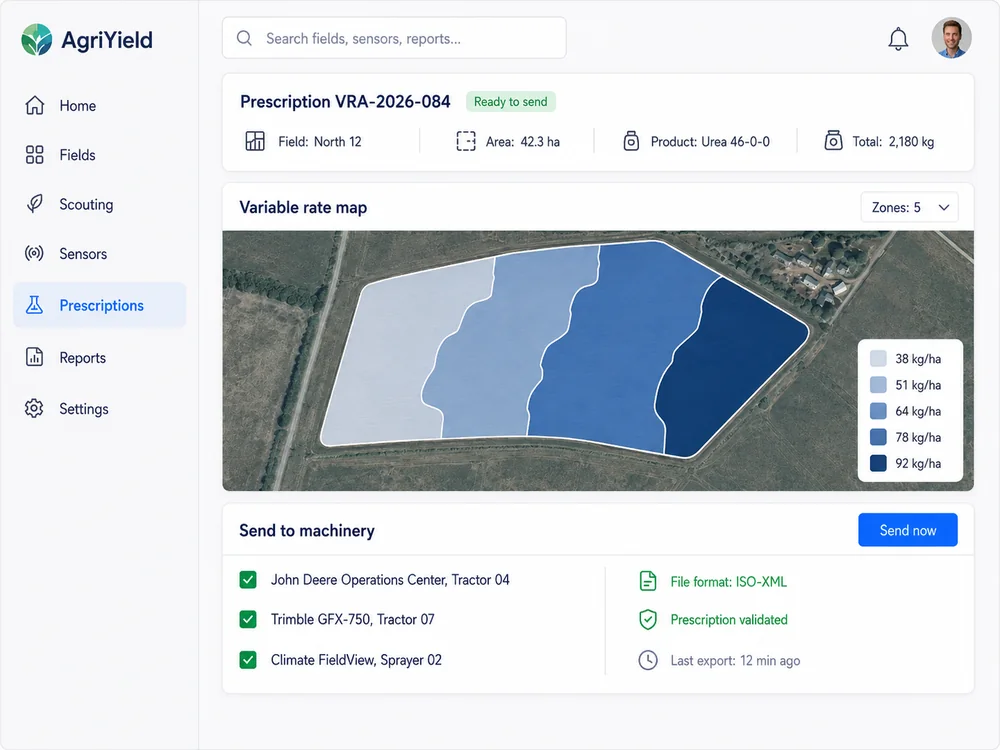Click the Settings gear icon
The width and height of the screenshot is (1000, 750).
[x=34, y=408]
